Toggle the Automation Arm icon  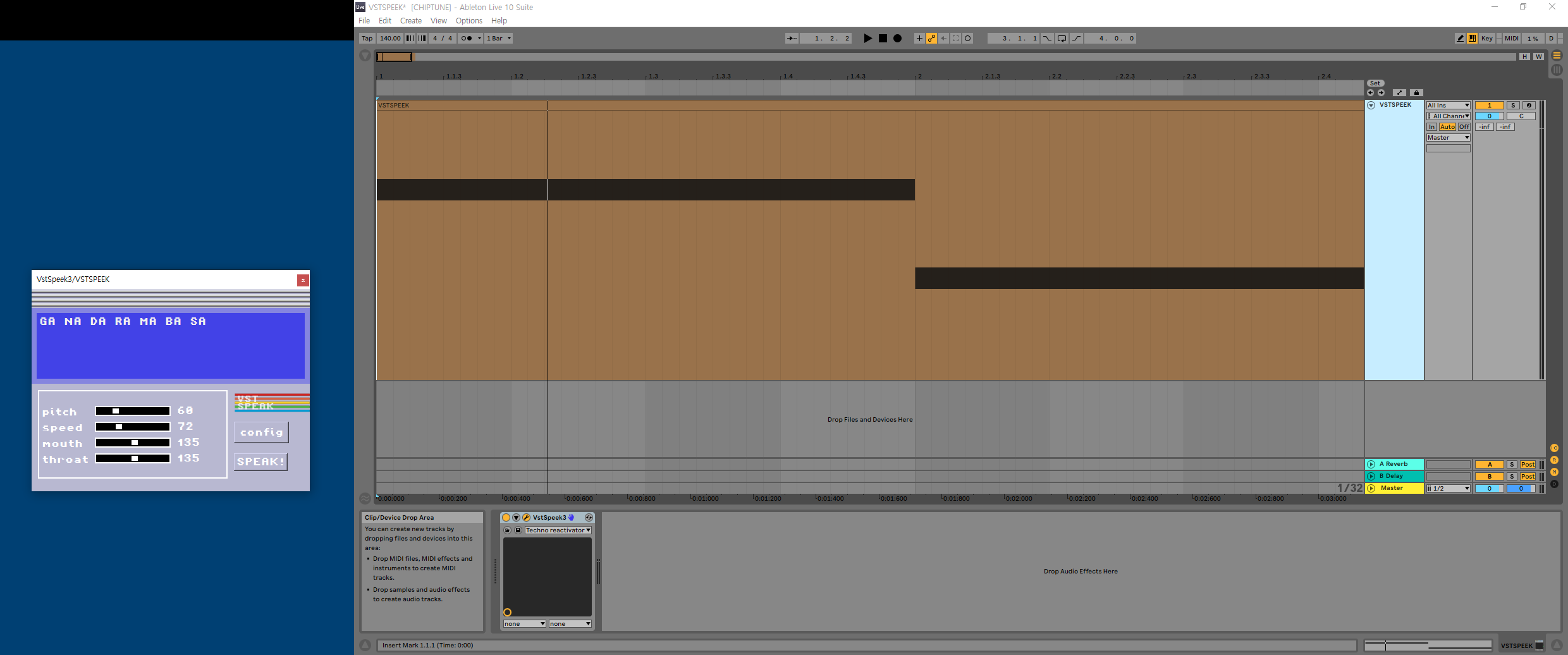931,39
